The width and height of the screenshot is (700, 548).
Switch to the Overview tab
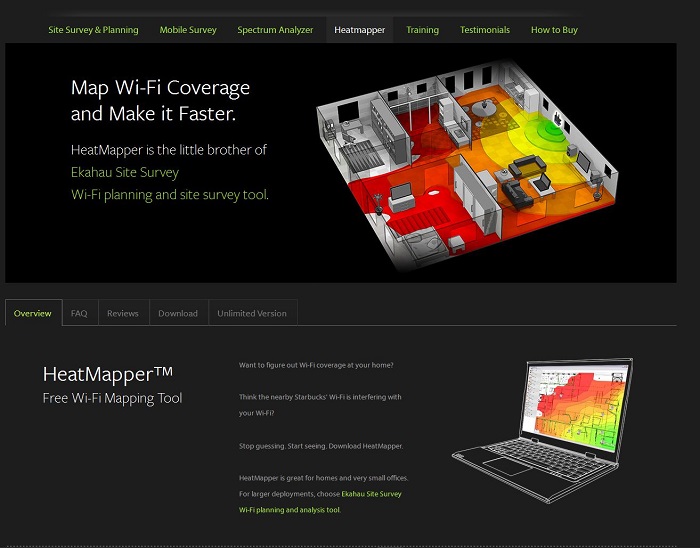tap(33, 313)
